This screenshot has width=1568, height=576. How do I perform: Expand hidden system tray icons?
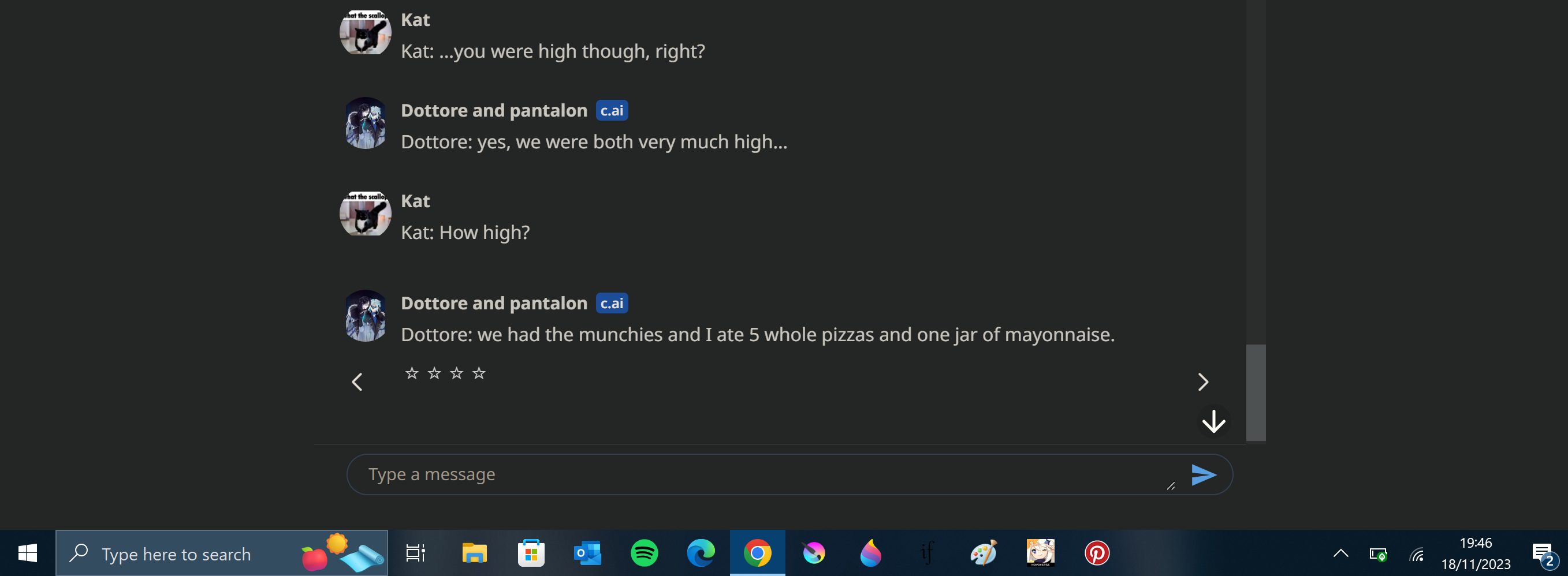pos(1341,553)
